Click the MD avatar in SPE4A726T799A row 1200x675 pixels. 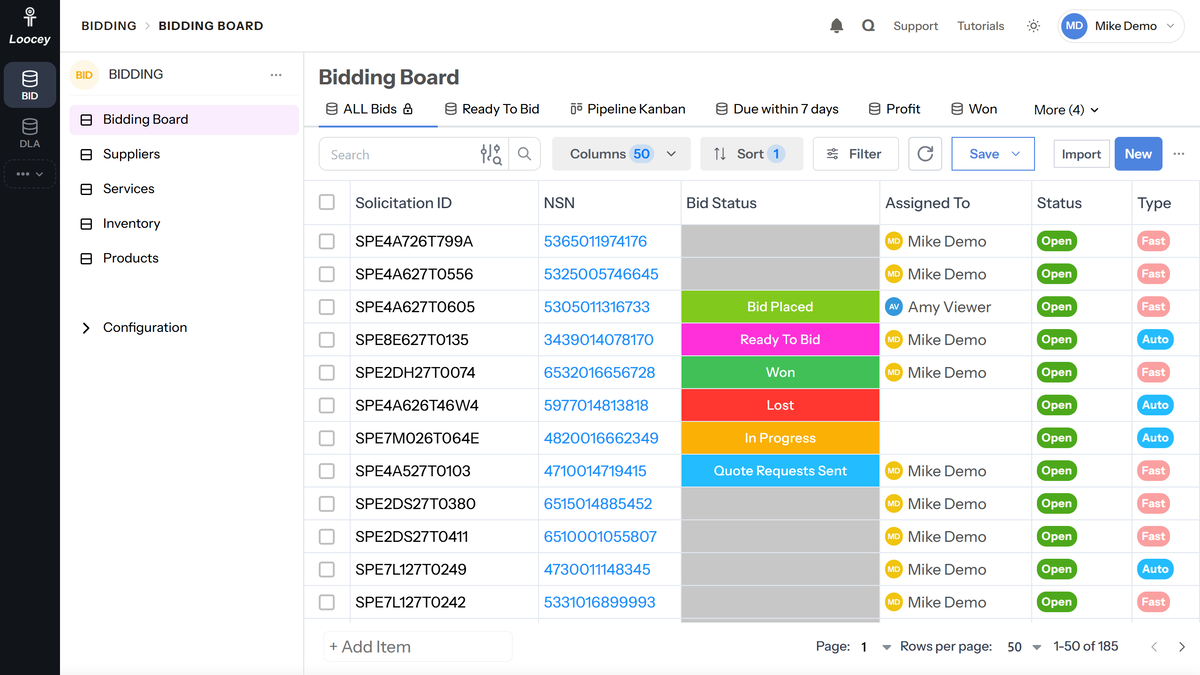[894, 241]
